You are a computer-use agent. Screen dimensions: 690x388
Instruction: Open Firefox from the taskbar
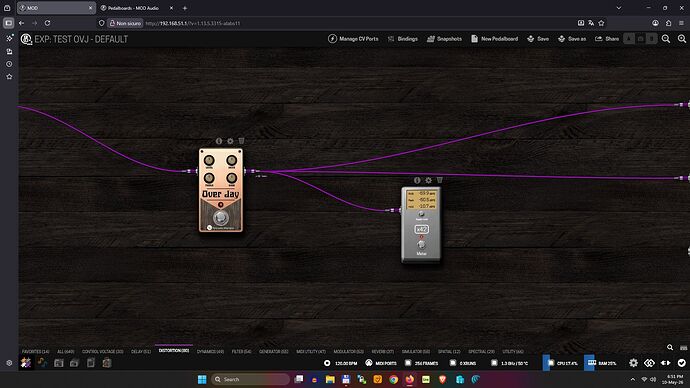pos(410,379)
